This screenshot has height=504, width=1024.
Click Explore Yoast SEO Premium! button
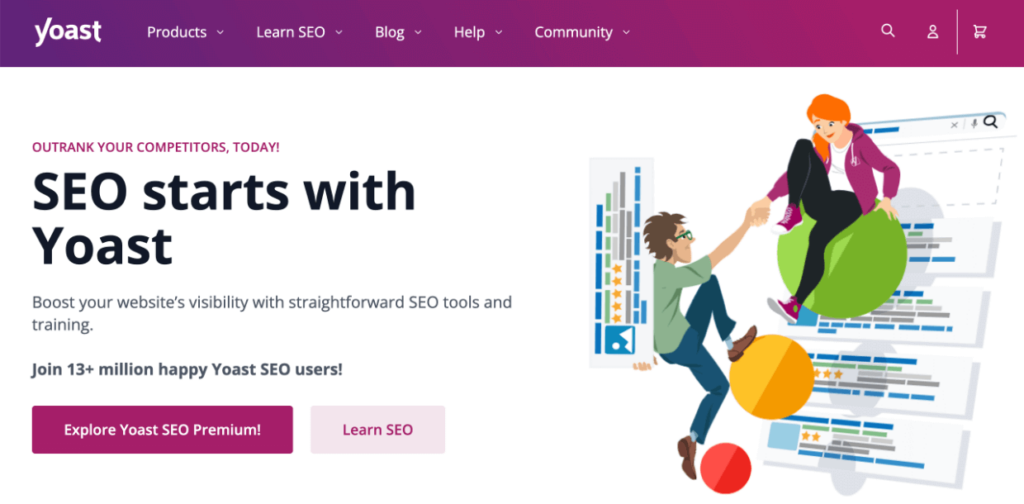(x=163, y=430)
